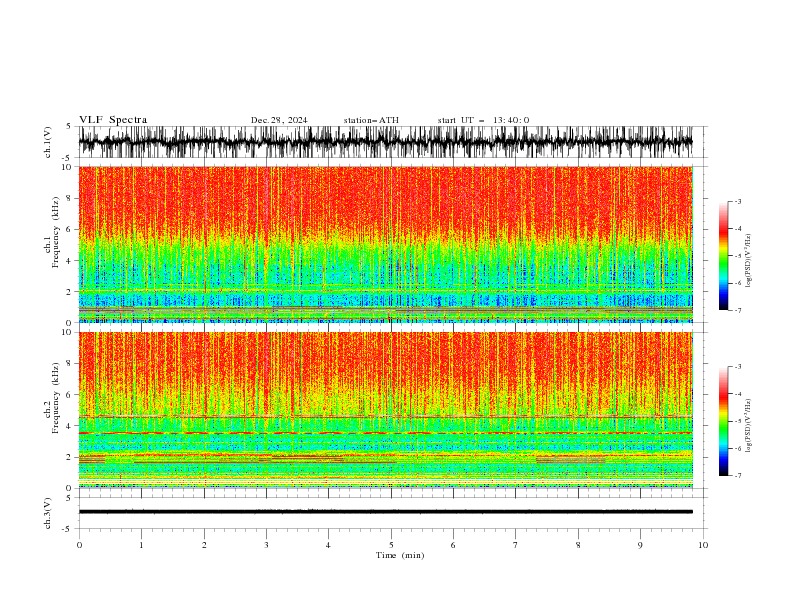The height and width of the screenshot is (612, 792).
Task: Select the "station=ATH" header label
Action: [x=371, y=120]
